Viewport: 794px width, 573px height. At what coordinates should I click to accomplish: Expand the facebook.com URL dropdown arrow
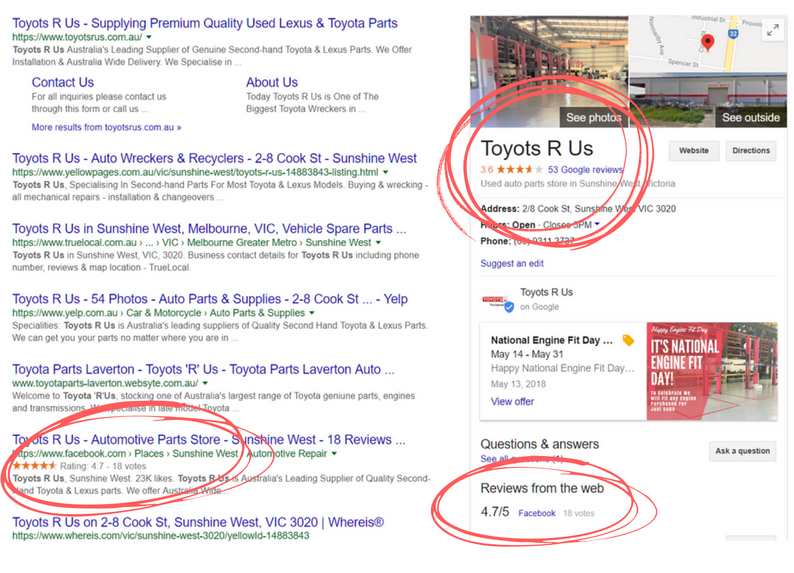[334, 454]
